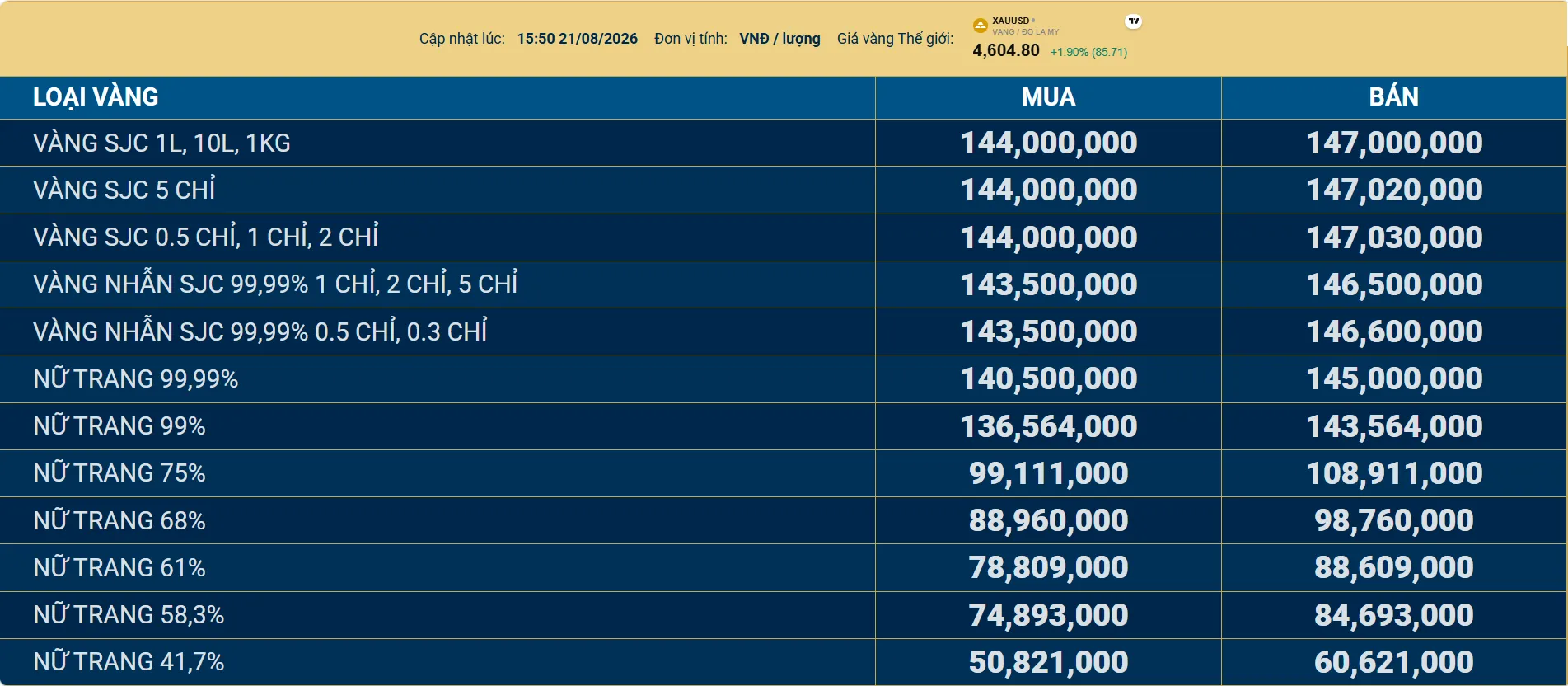Select the 'VÀNG SJC 1L, 10L, 1KG' row name
This screenshot has height=686, width=1568.
pyautogui.click(x=161, y=143)
